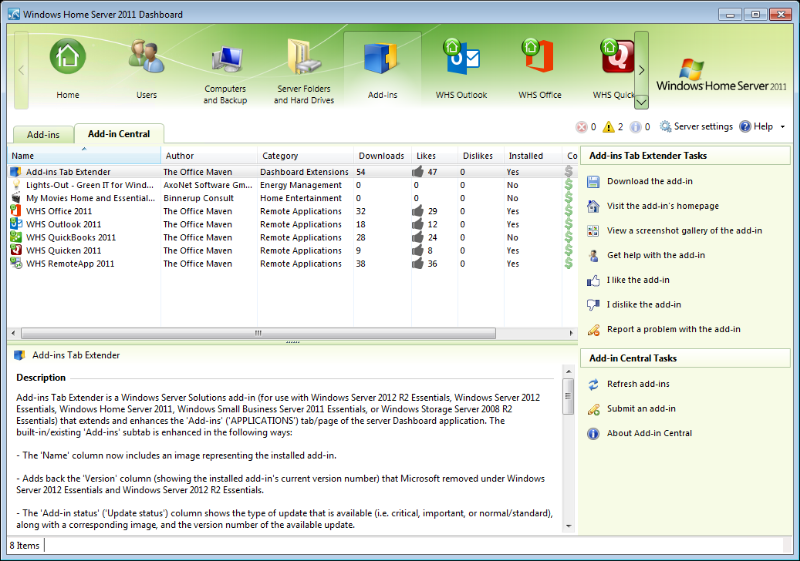Select the WHS Outlook 2011 row
This screenshot has height=561, width=800.
(x=291, y=224)
